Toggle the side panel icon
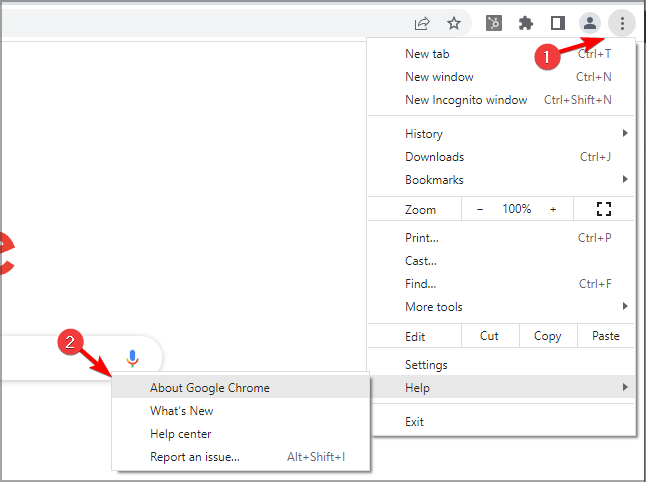The image size is (646, 482). pos(558,23)
